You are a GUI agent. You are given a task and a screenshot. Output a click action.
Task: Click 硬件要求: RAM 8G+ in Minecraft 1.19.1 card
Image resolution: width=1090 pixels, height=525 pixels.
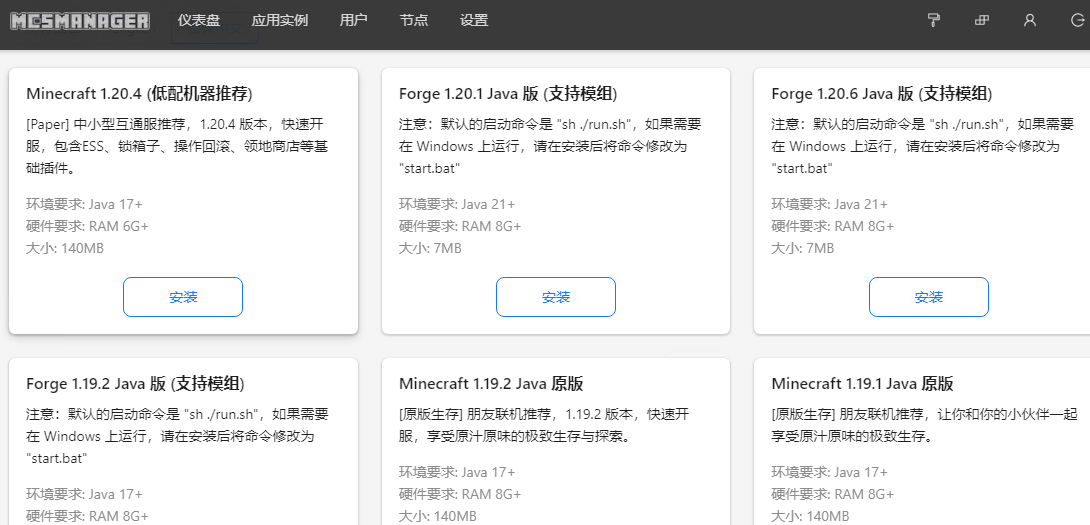[833, 494]
